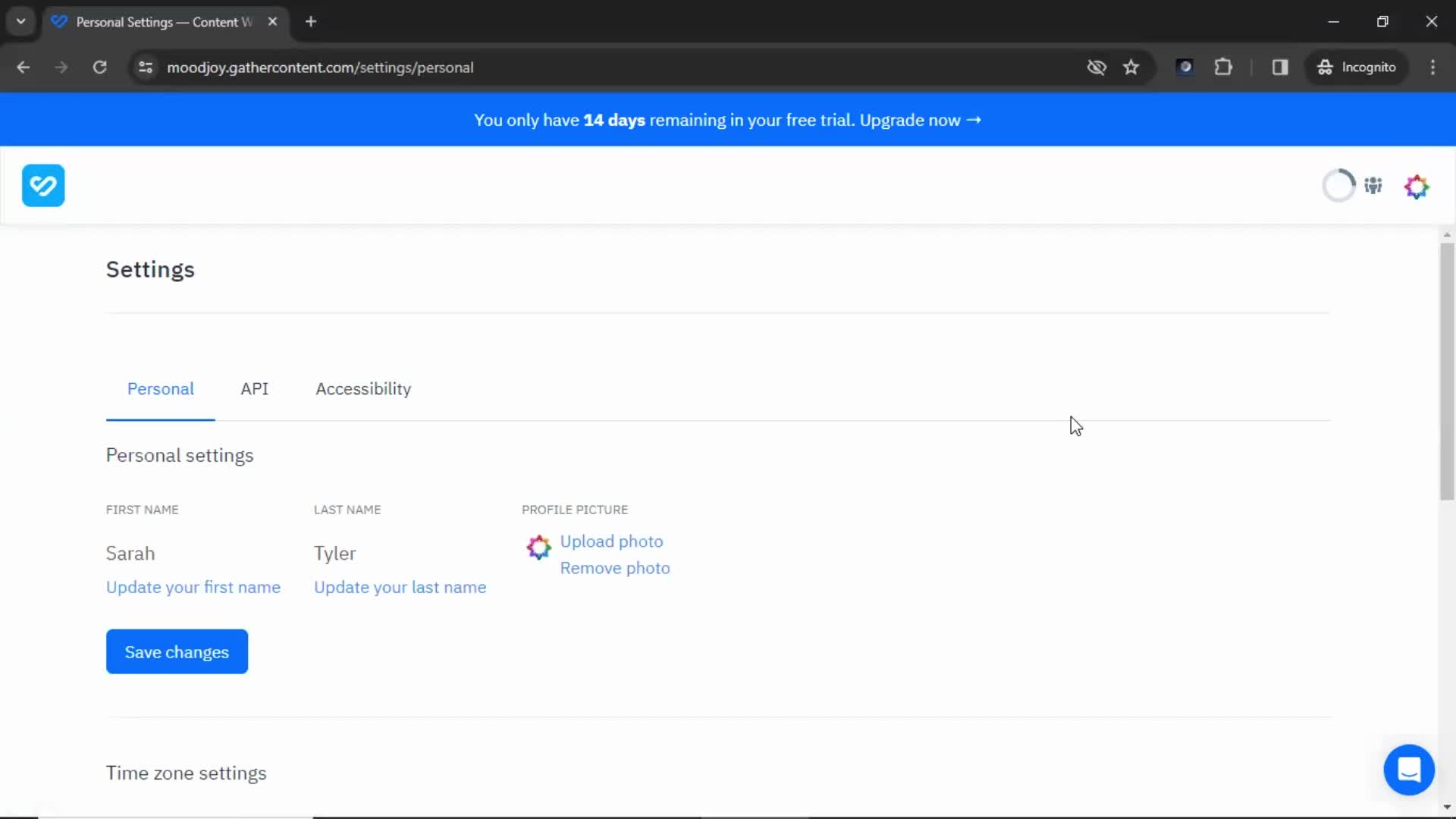Click the extension icon beside the puzzle piece
This screenshot has height=819, width=1456.
point(1185,67)
